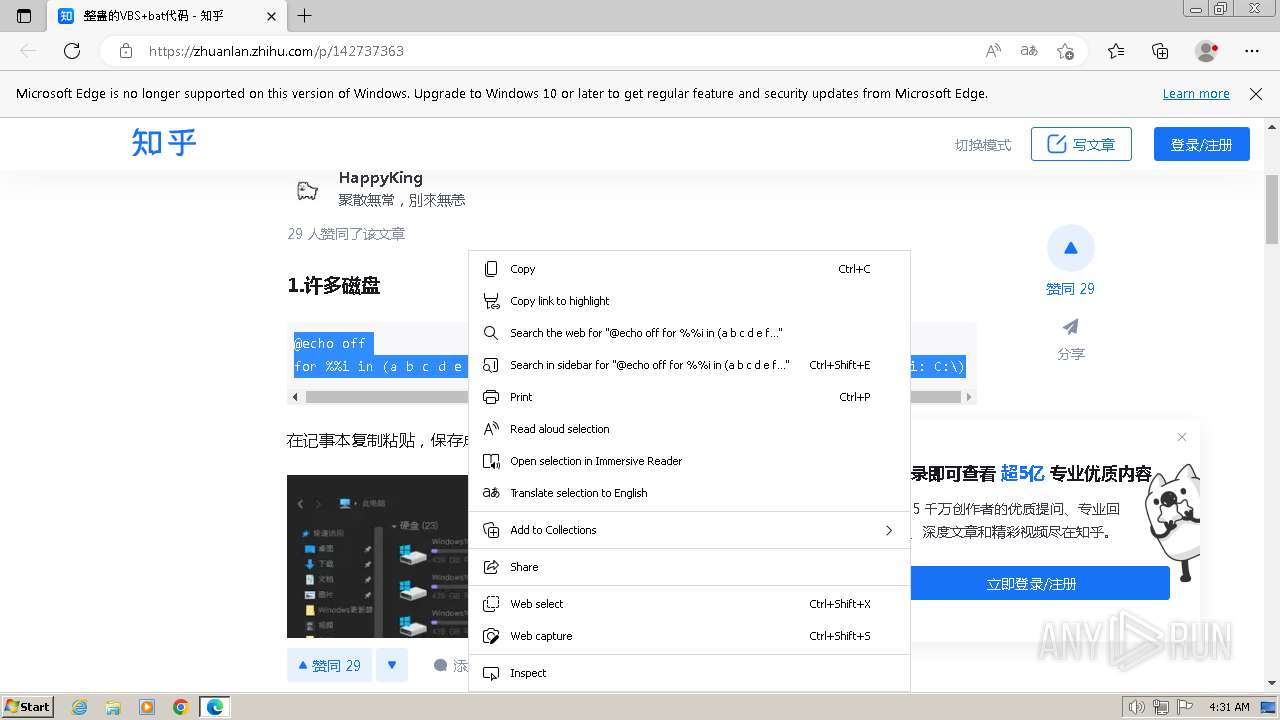Open Internet Explorer from taskbar
The width and height of the screenshot is (1280, 720).
[x=80, y=707]
